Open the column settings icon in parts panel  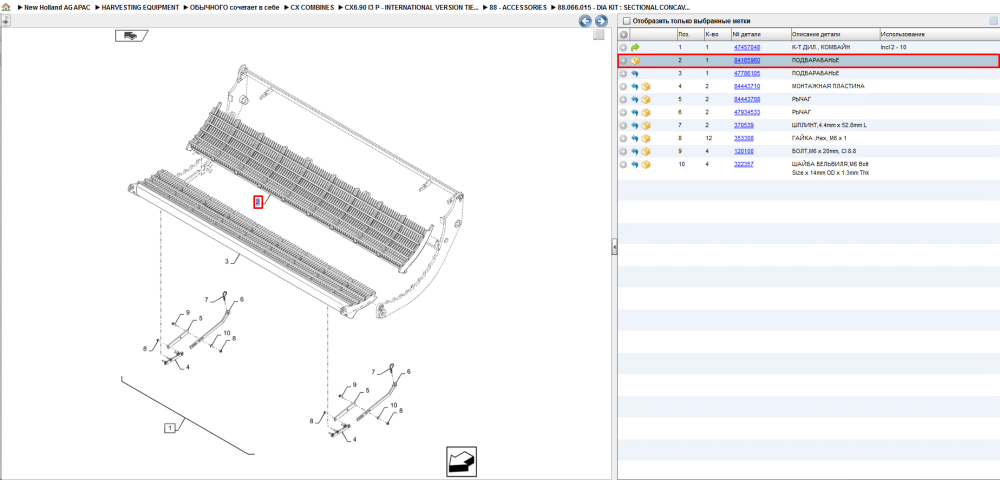993,21
